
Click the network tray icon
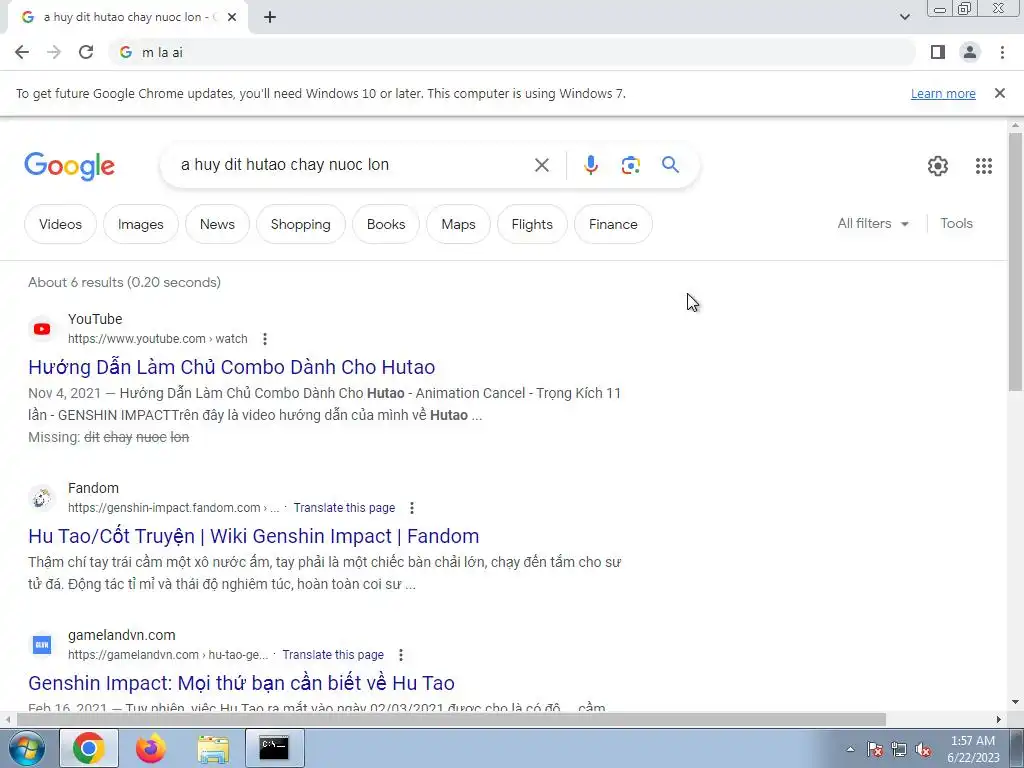click(x=899, y=749)
